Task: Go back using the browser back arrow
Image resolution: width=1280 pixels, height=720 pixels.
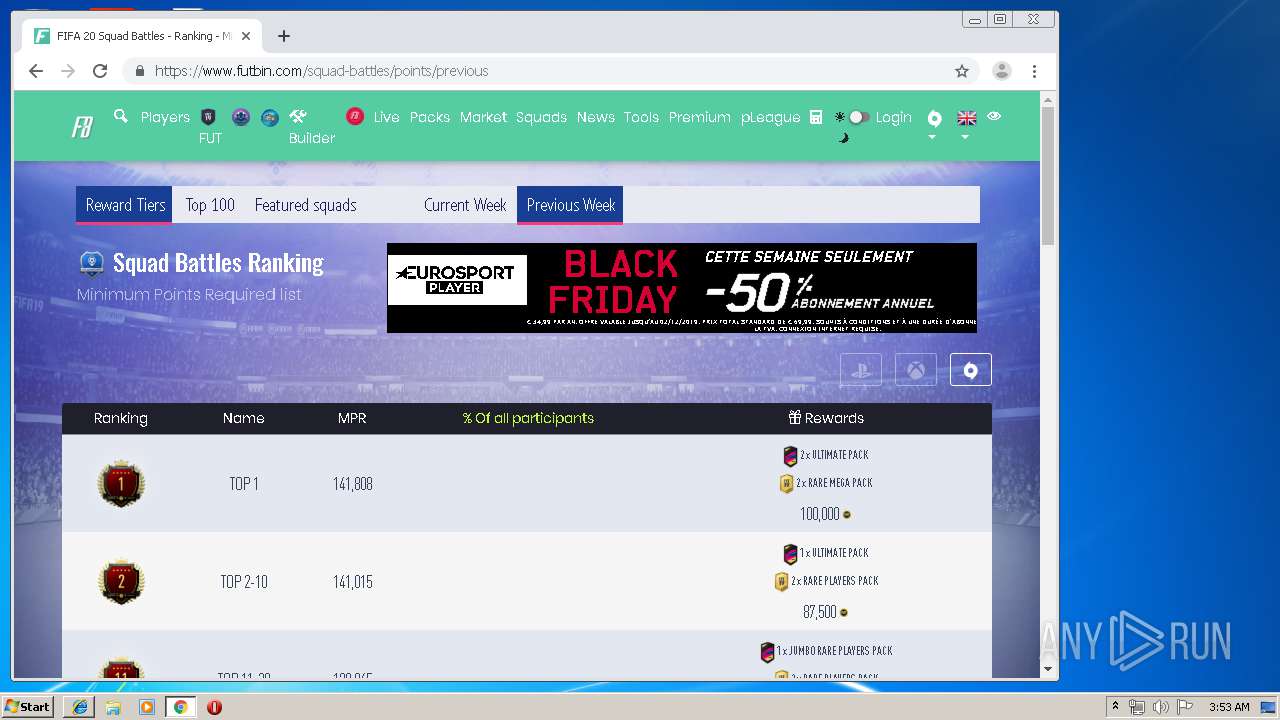Action: pyautogui.click(x=36, y=71)
